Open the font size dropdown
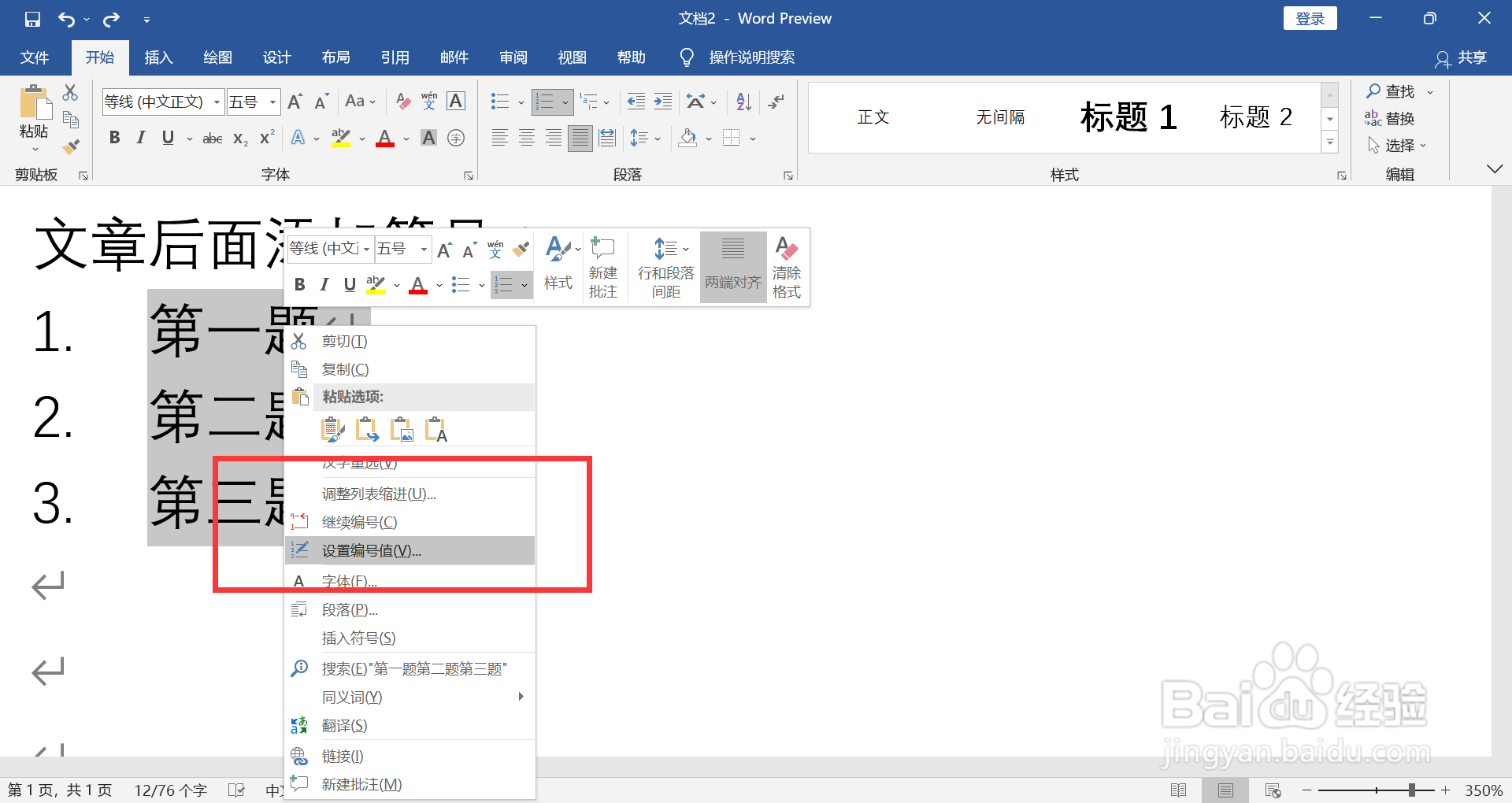This screenshot has height=803, width=1512. pyautogui.click(x=271, y=102)
